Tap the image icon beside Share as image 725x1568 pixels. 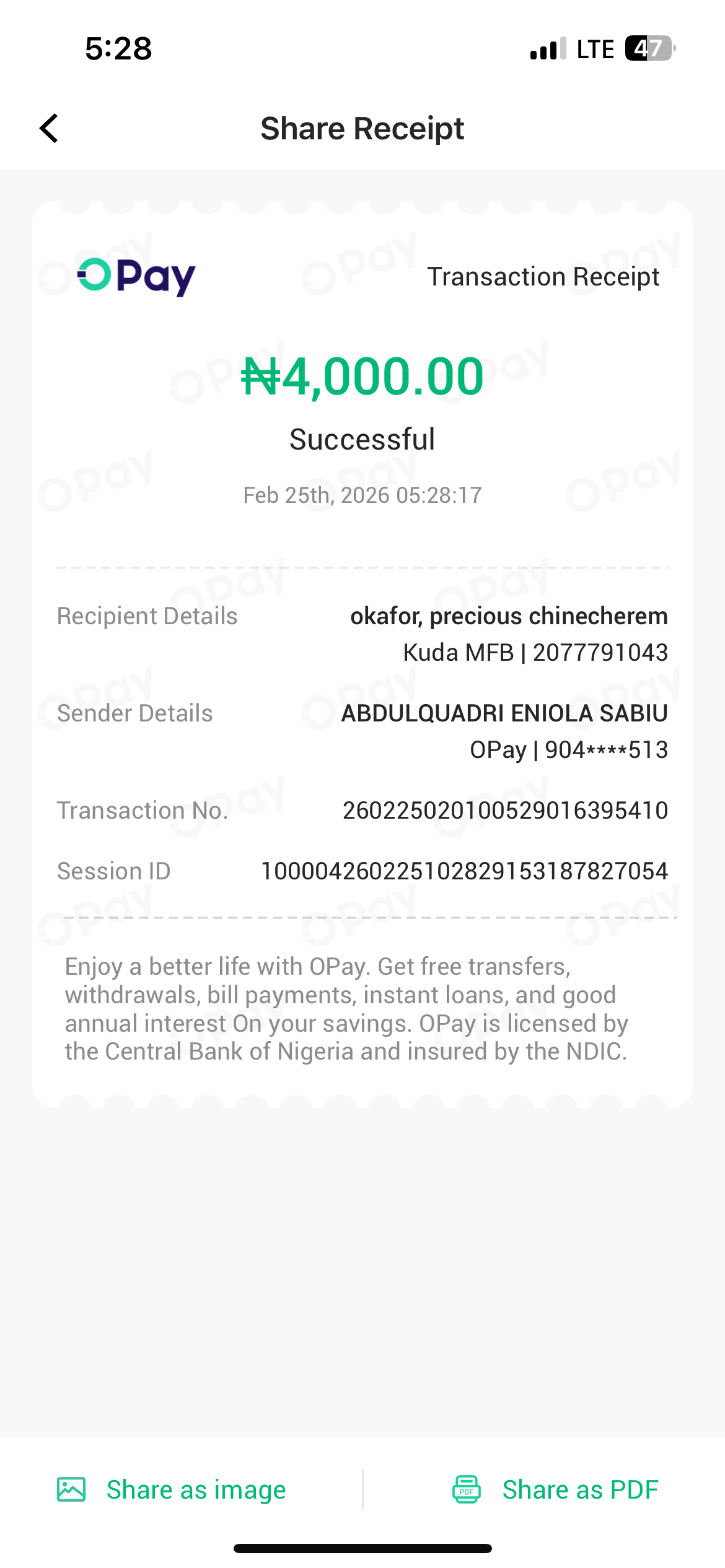(x=71, y=1489)
